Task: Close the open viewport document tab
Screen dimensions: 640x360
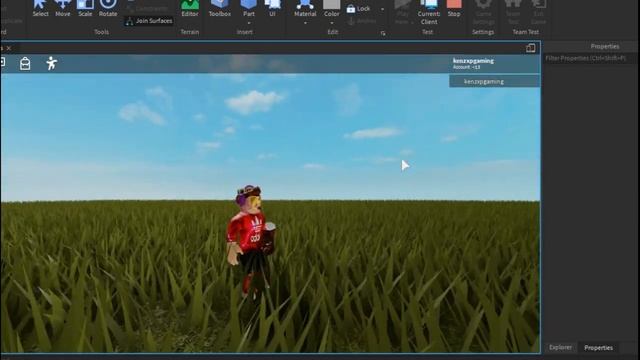Action: pos(9,48)
